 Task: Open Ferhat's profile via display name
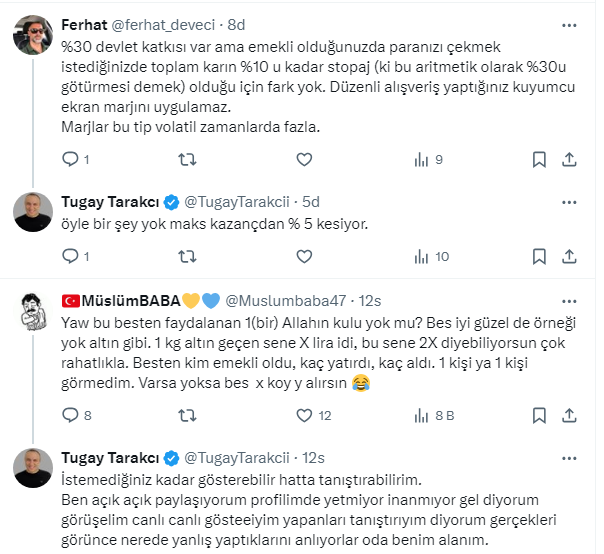[x=85, y=24]
